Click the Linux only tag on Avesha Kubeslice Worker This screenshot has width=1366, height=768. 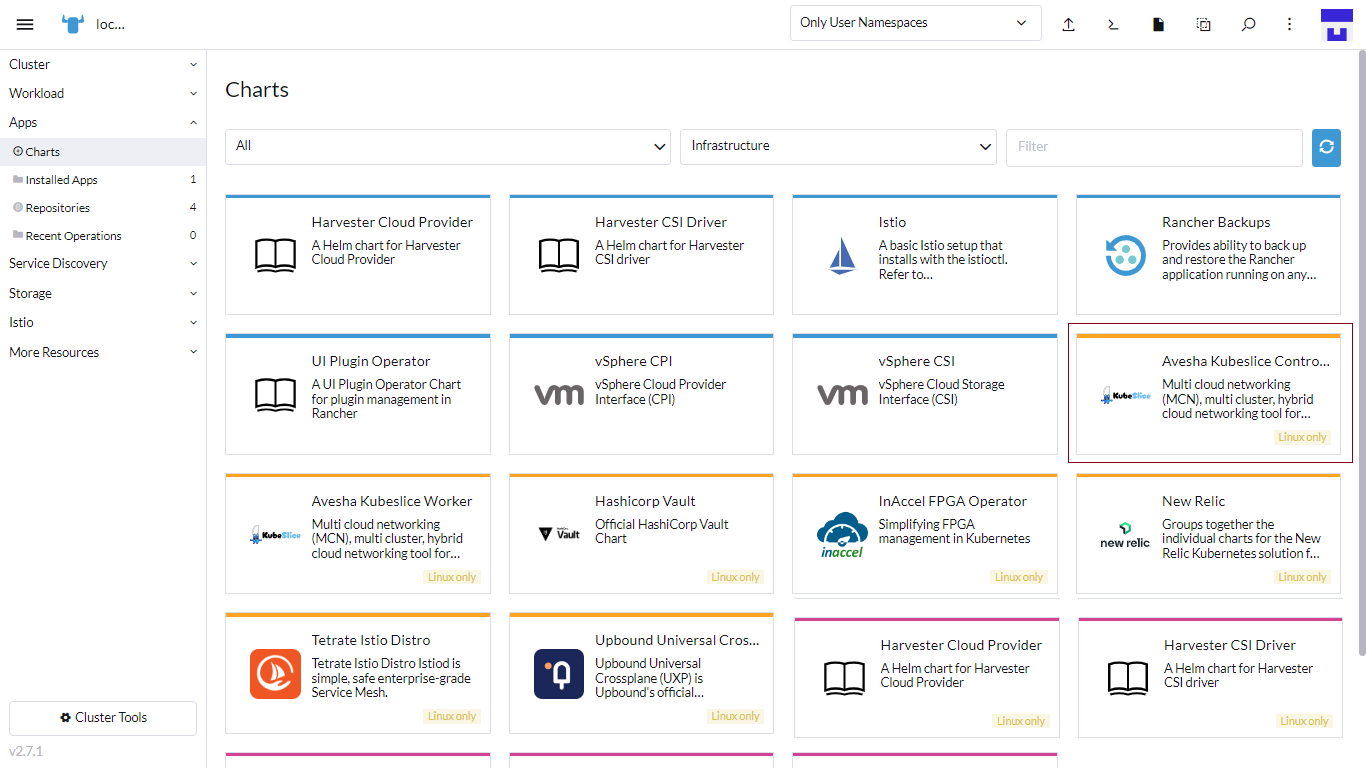pos(452,577)
